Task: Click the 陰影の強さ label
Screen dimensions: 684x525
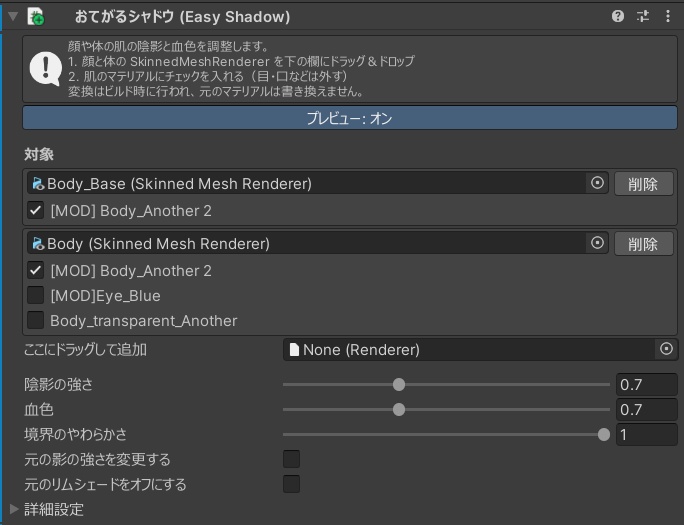Action: click(58, 385)
